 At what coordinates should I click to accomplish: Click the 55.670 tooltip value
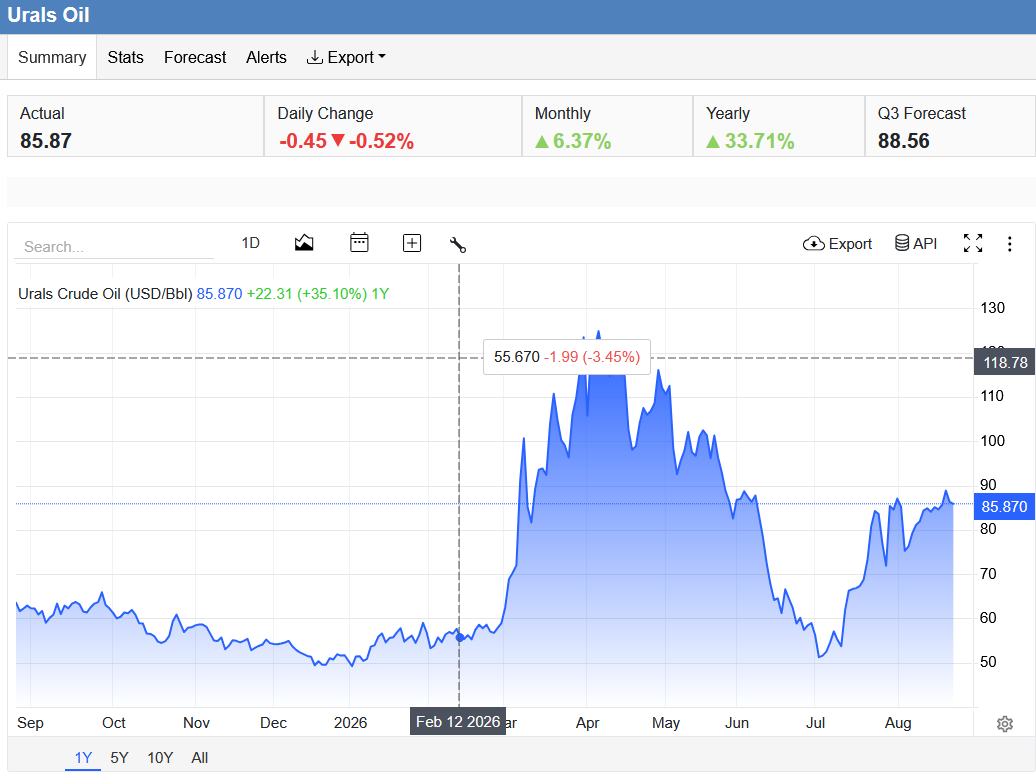517,357
